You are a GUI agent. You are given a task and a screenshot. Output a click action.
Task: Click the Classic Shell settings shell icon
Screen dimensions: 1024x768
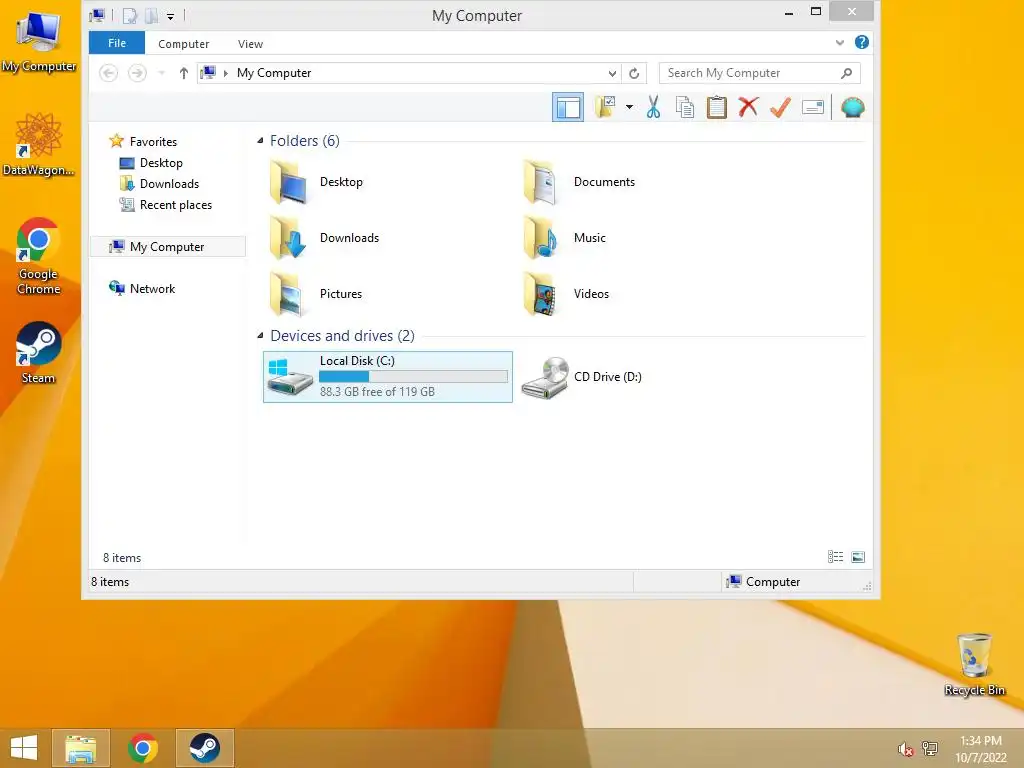tap(852, 107)
